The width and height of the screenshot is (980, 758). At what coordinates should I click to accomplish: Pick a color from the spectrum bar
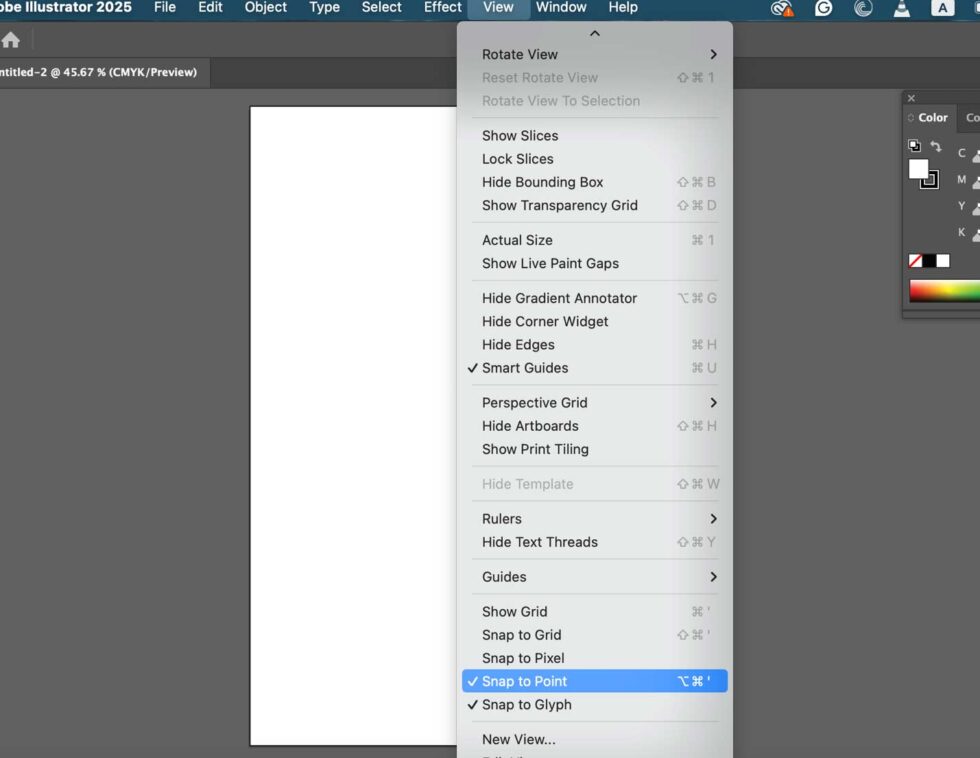click(x=943, y=291)
